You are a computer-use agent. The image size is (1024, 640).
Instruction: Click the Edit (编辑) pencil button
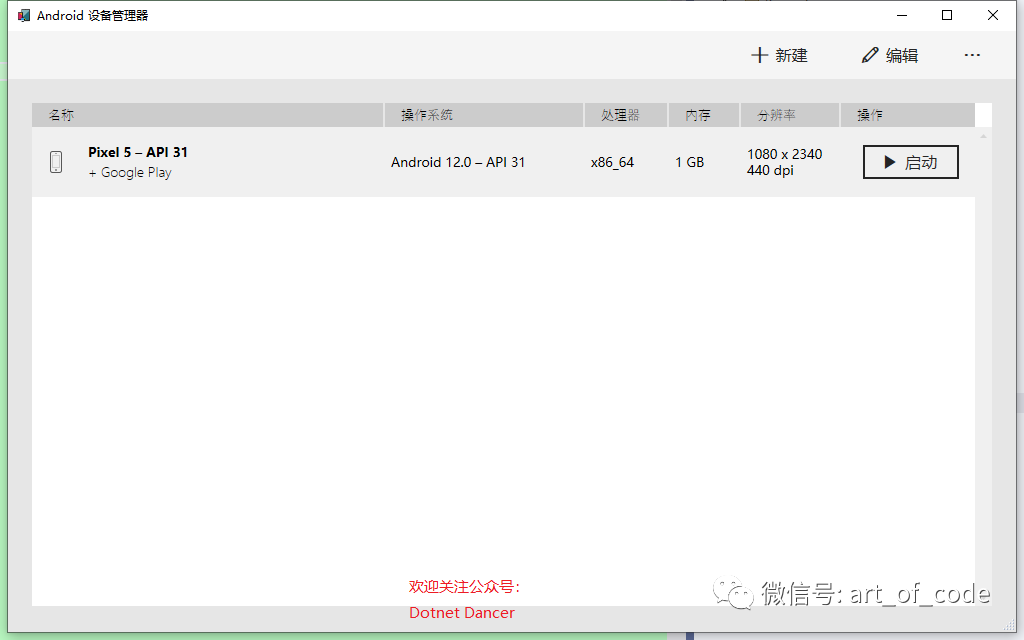[x=890, y=56]
